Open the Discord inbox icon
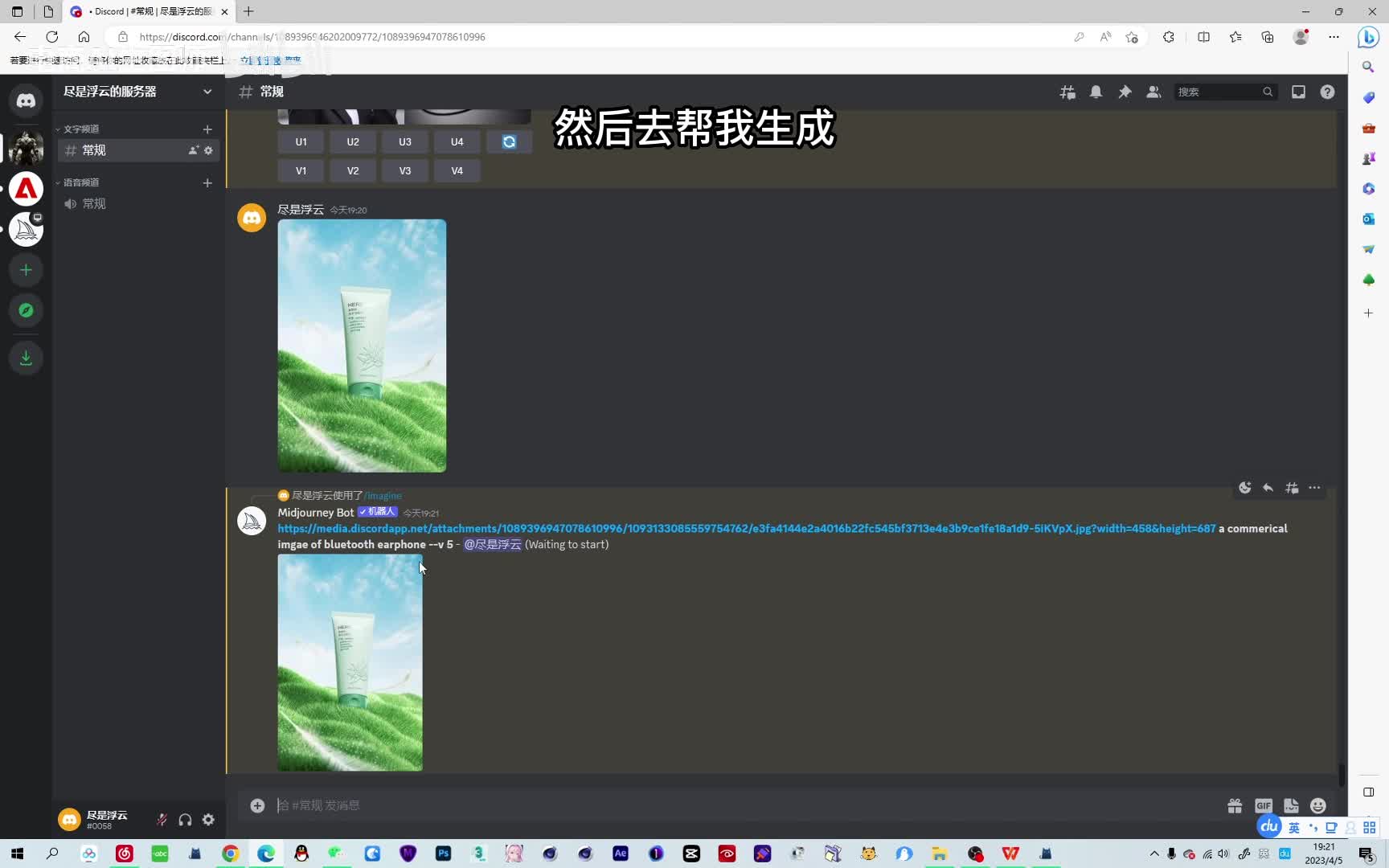 (1298, 92)
